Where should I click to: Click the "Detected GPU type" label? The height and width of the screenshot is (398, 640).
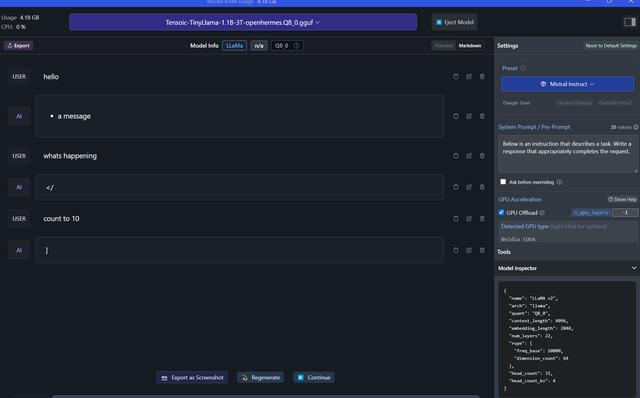(524, 226)
